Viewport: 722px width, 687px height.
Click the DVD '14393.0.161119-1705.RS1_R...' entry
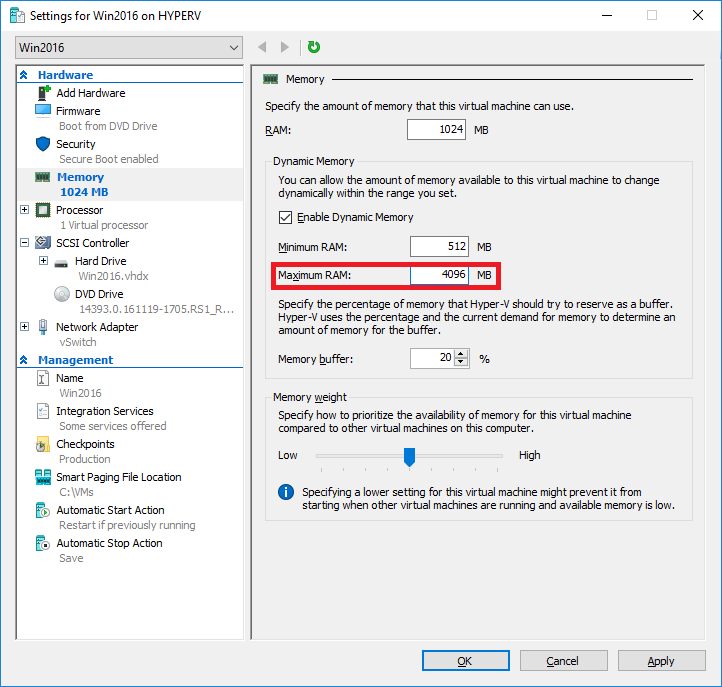(157, 309)
